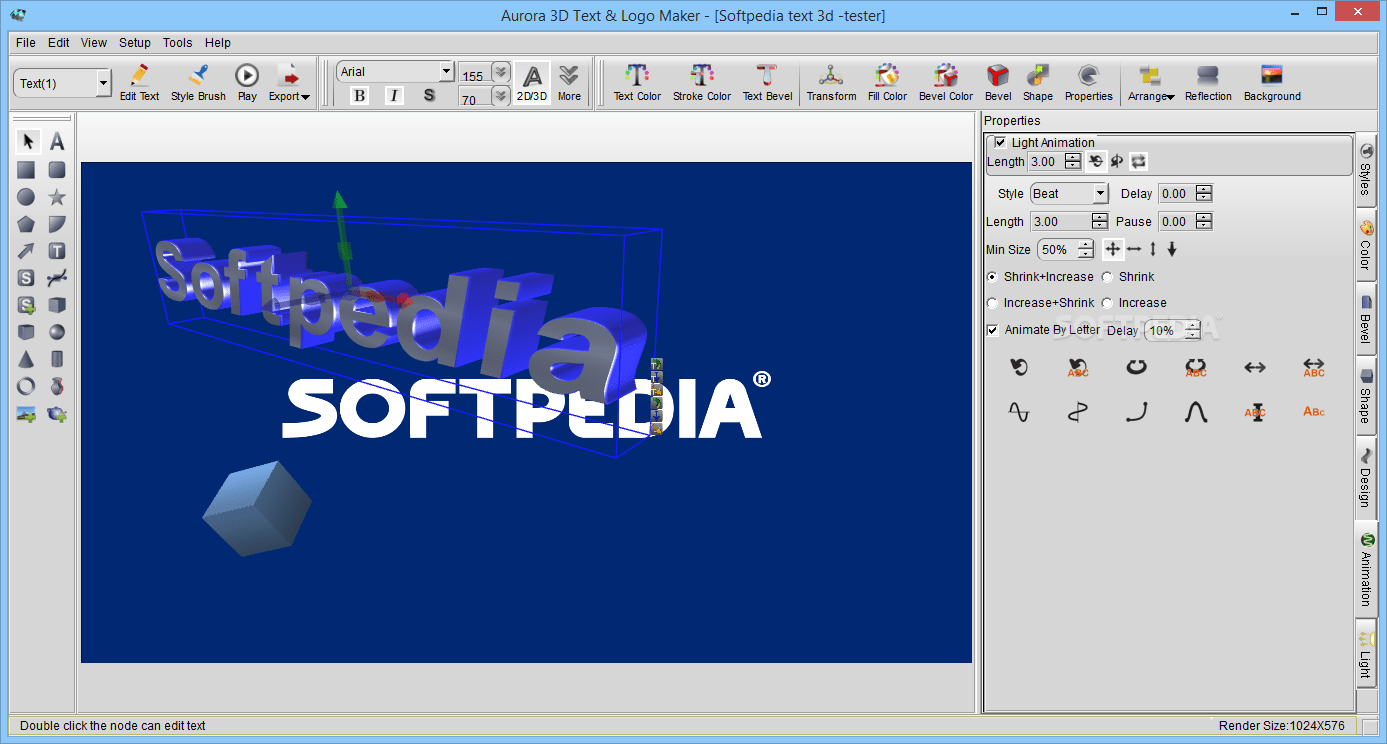Viewport: 1387px width, 744px height.
Task: Pick the star shape tool
Action: pyautogui.click(x=57, y=197)
